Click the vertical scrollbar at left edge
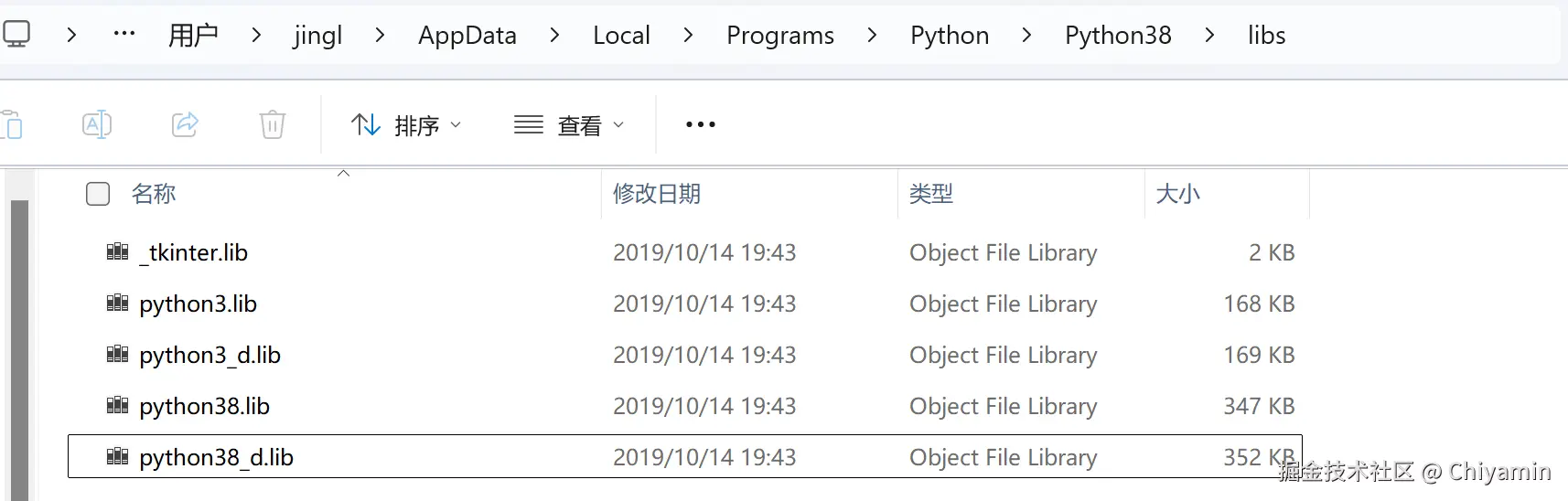This screenshot has height=501, width=1568. tap(19, 347)
